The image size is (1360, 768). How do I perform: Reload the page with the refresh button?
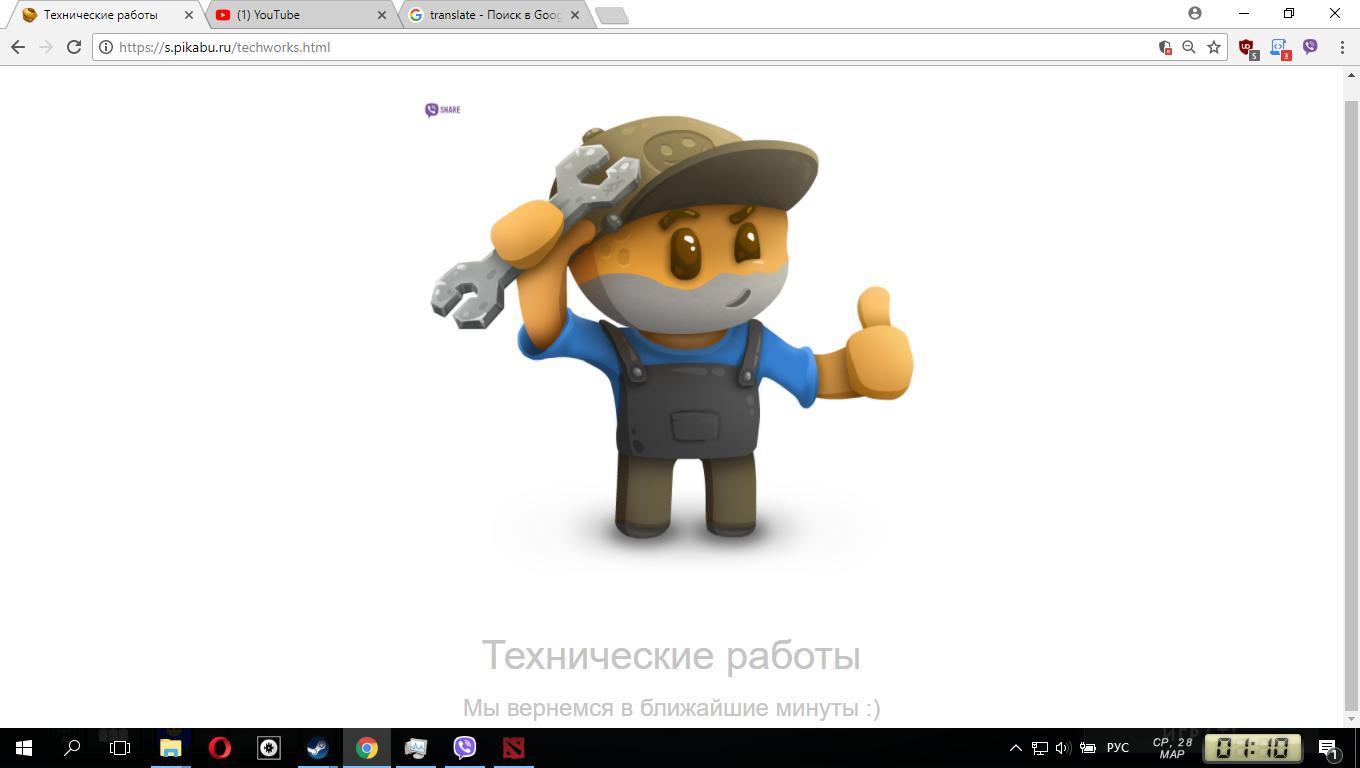pyautogui.click(x=73, y=47)
